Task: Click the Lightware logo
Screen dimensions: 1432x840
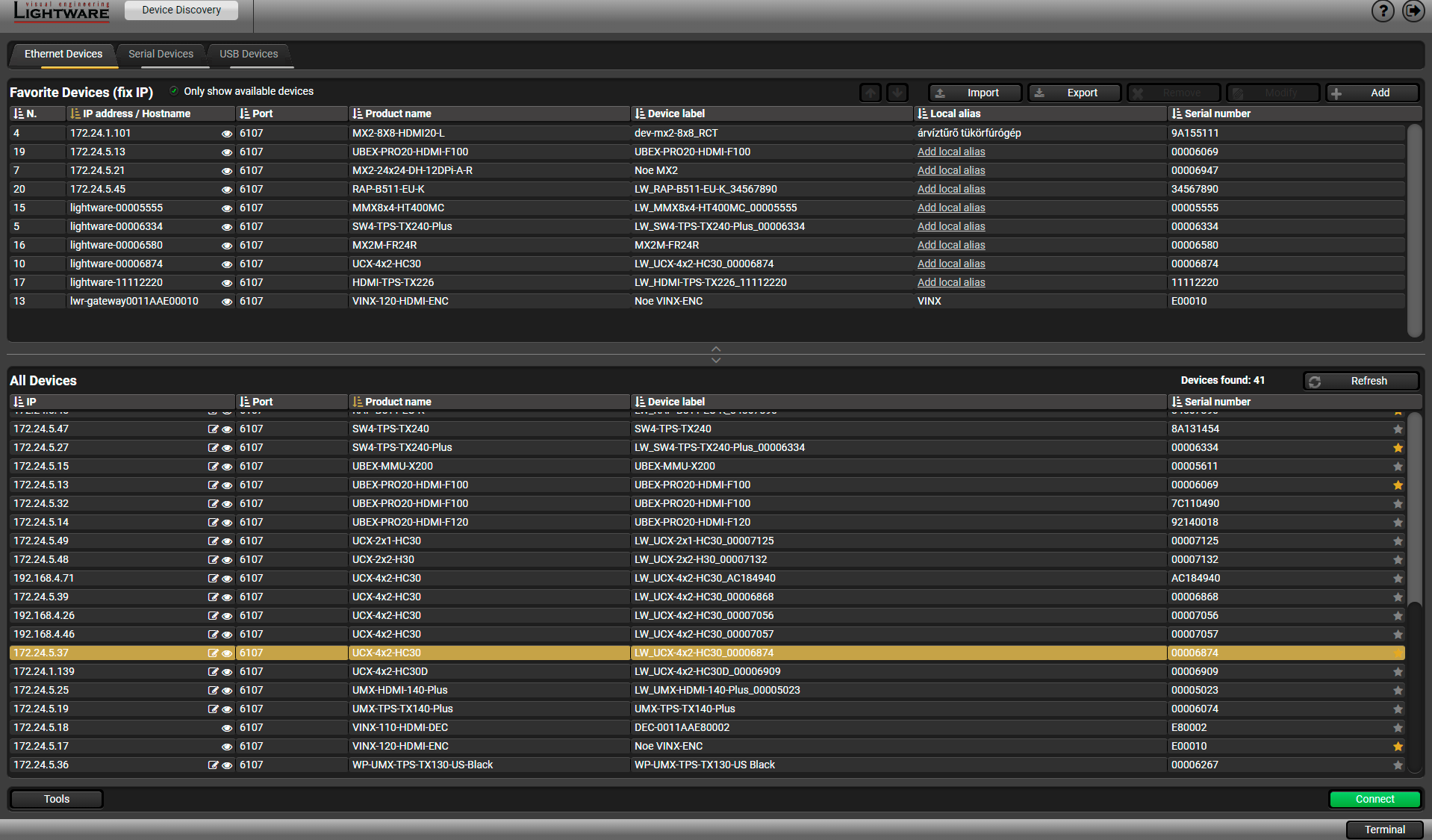Action: click(x=62, y=11)
